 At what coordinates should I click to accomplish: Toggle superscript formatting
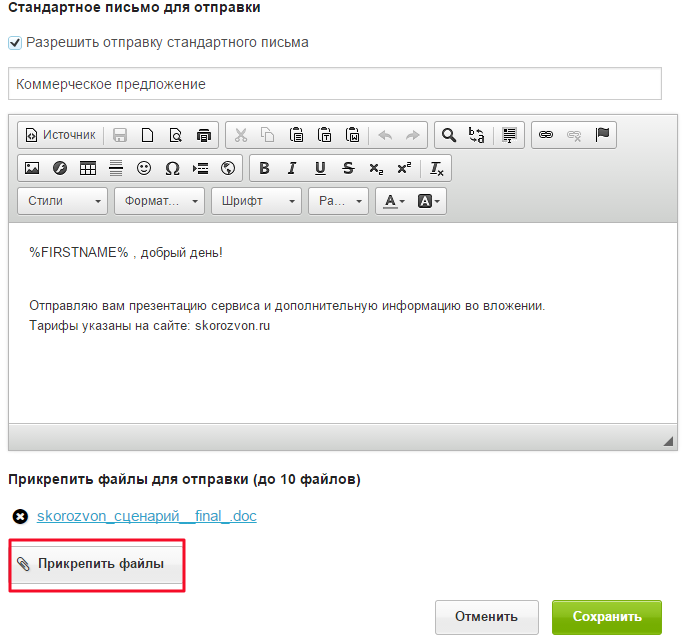(404, 168)
